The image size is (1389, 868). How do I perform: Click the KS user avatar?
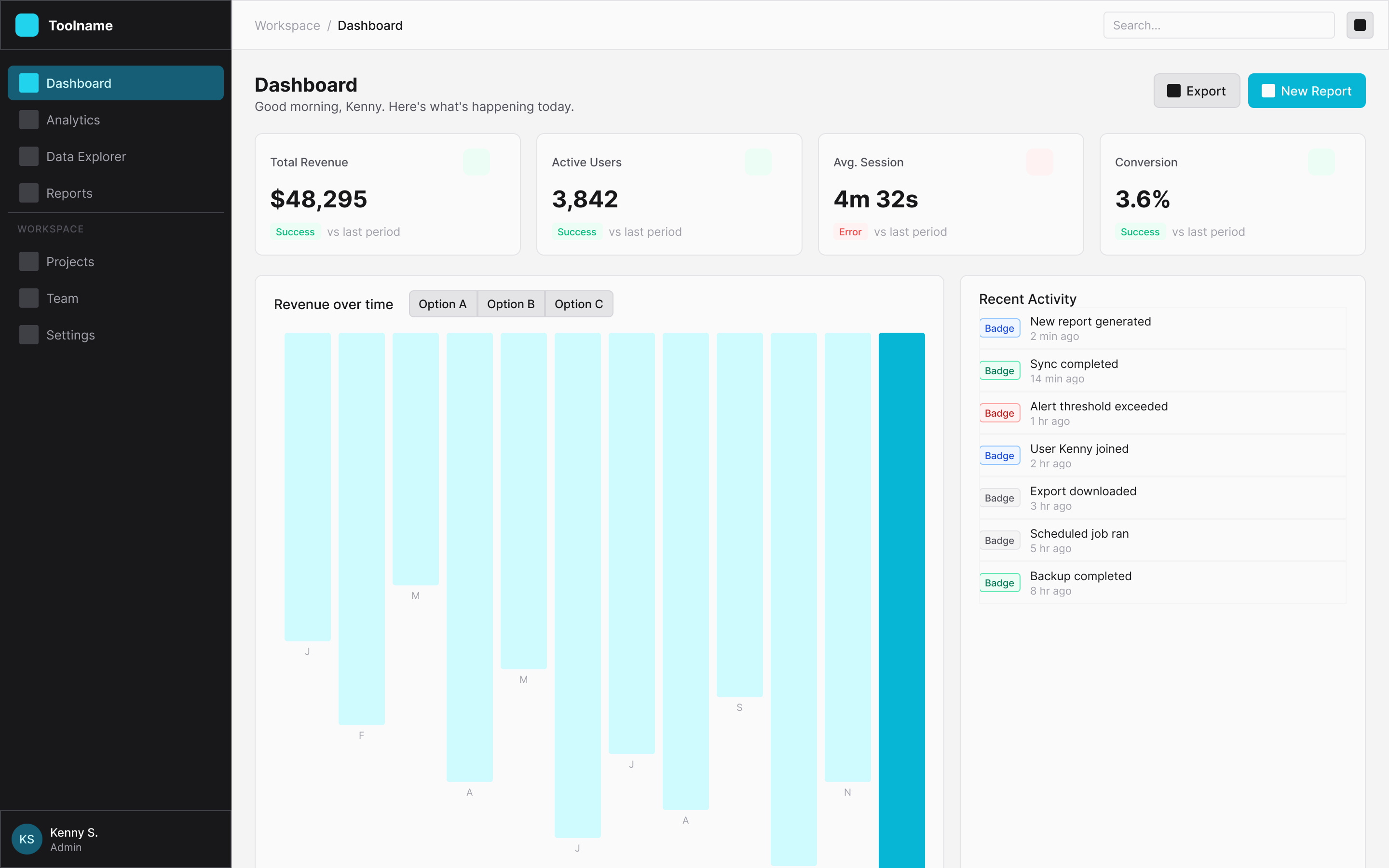[x=27, y=839]
